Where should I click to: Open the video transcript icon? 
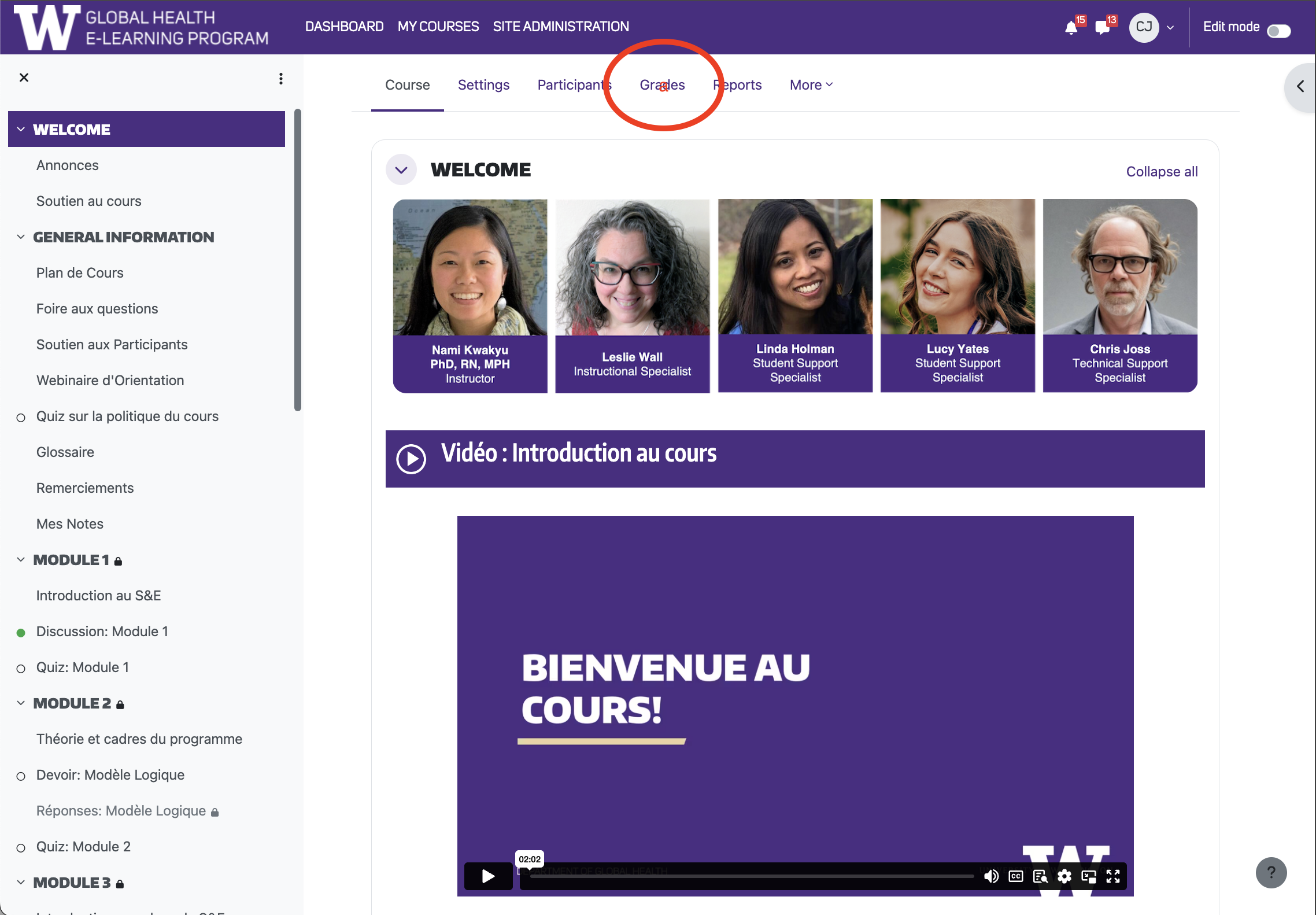(x=1040, y=876)
